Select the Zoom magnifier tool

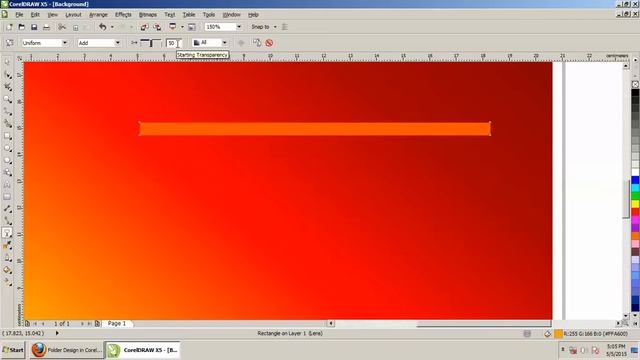(7, 99)
